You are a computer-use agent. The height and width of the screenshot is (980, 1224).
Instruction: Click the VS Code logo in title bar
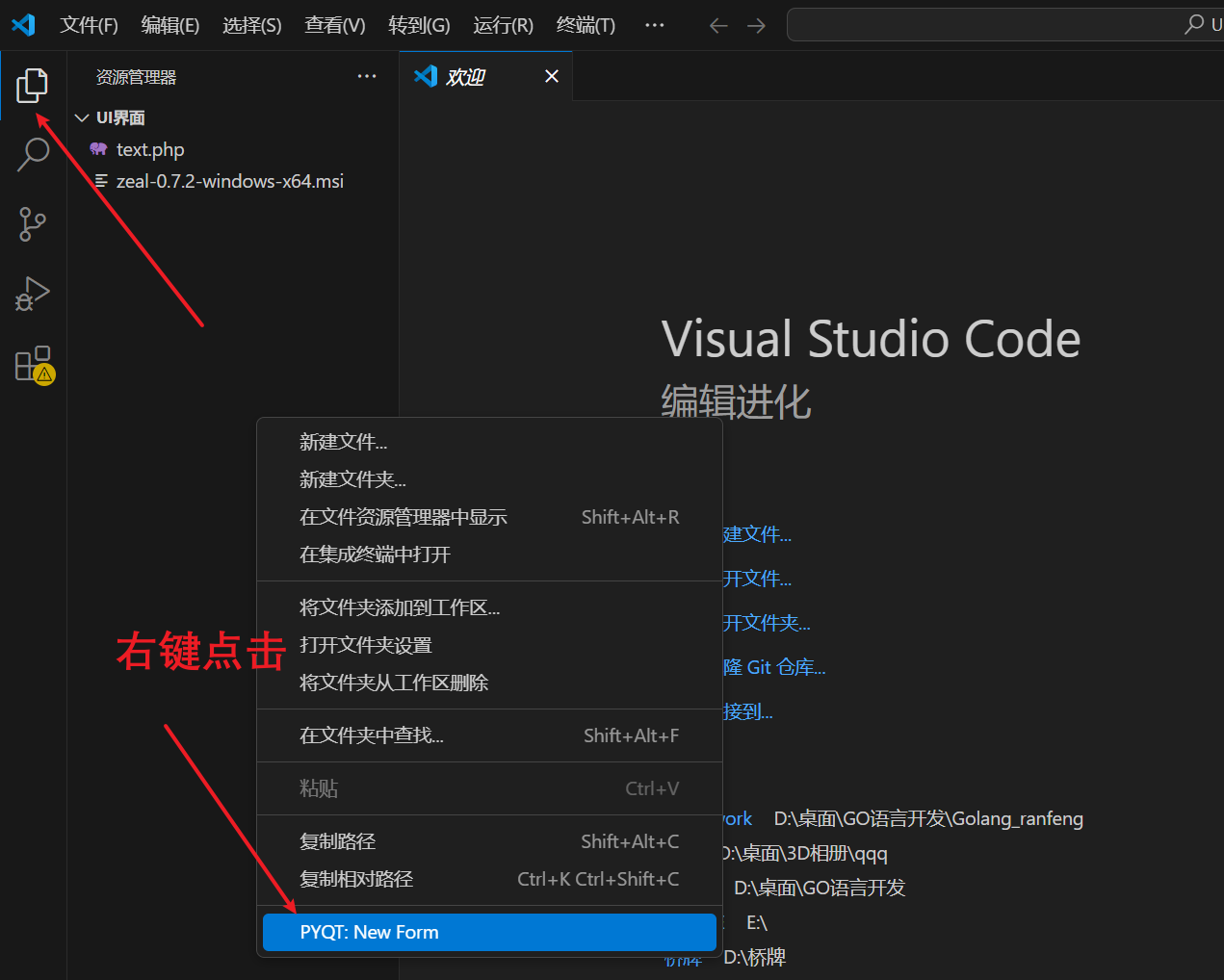(23, 25)
